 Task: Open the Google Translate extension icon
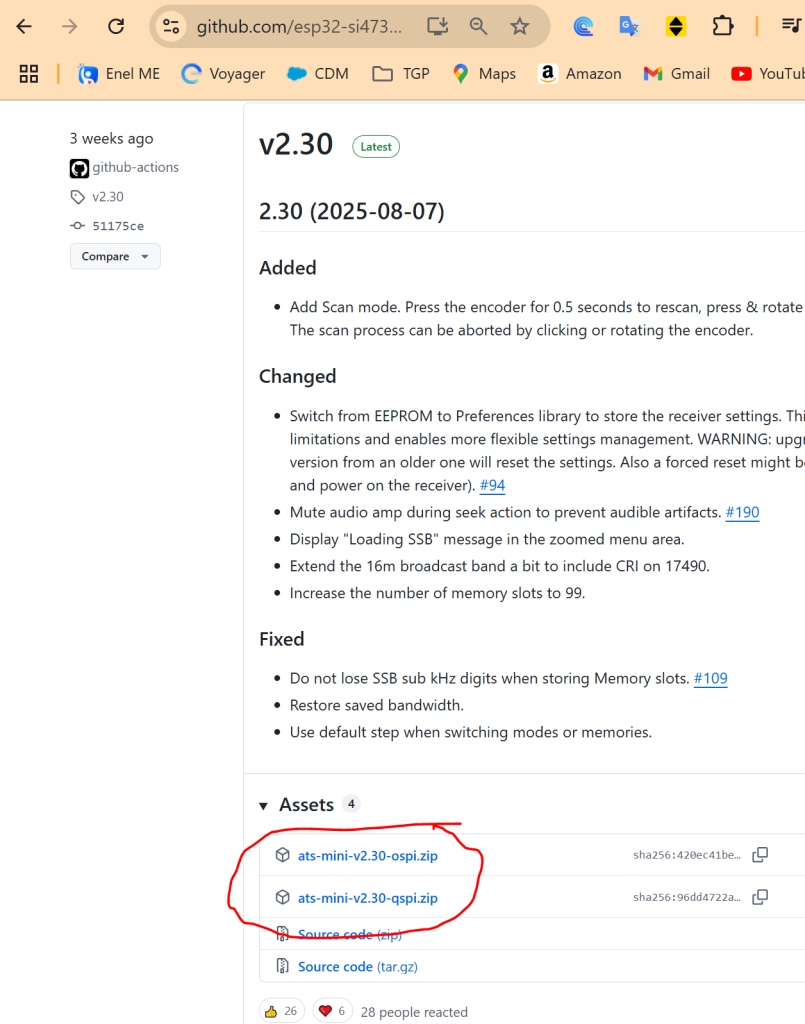[x=629, y=26]
